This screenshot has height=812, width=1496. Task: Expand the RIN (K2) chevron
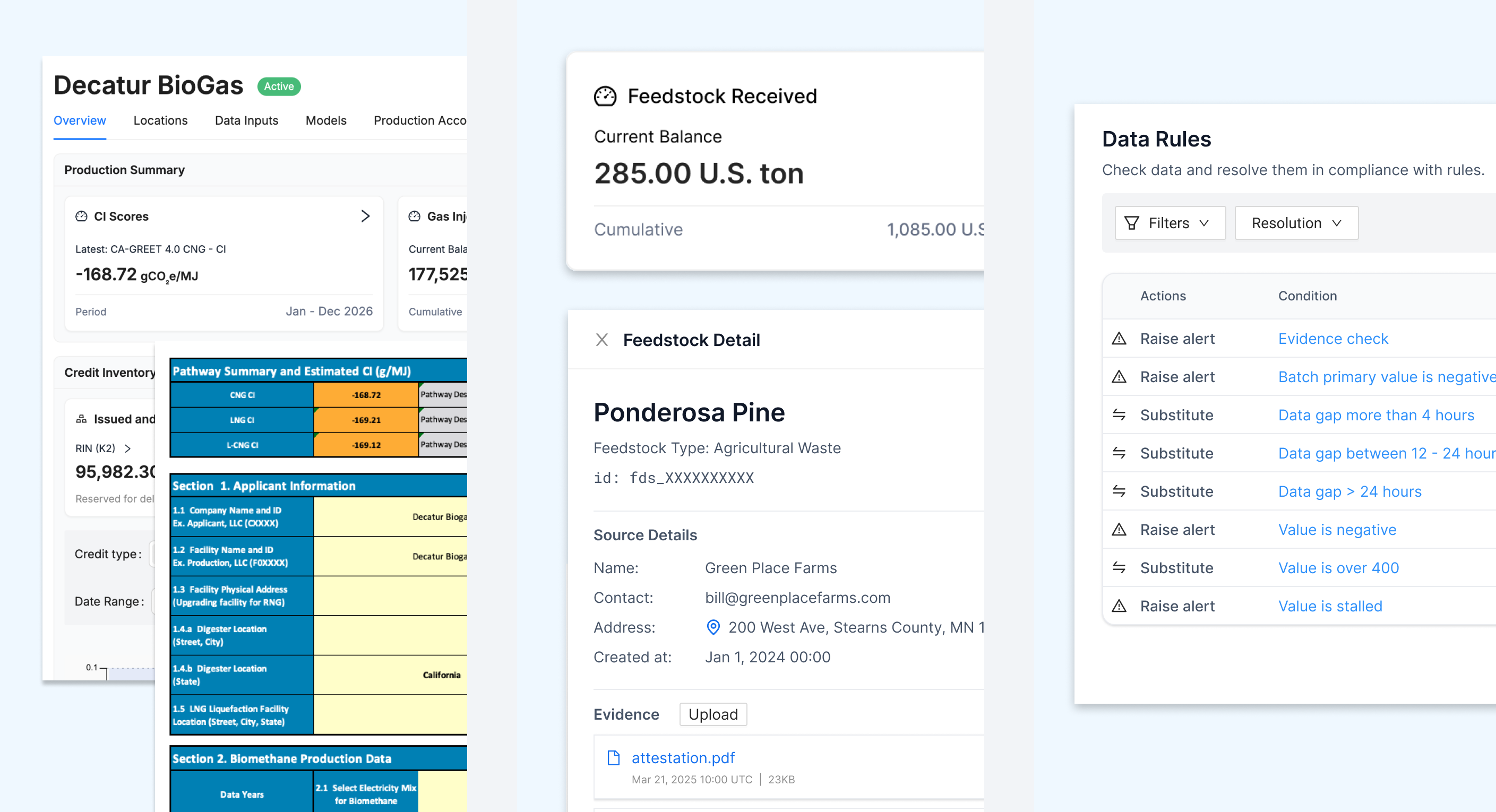pyautogui.click(x=128, y=448)
